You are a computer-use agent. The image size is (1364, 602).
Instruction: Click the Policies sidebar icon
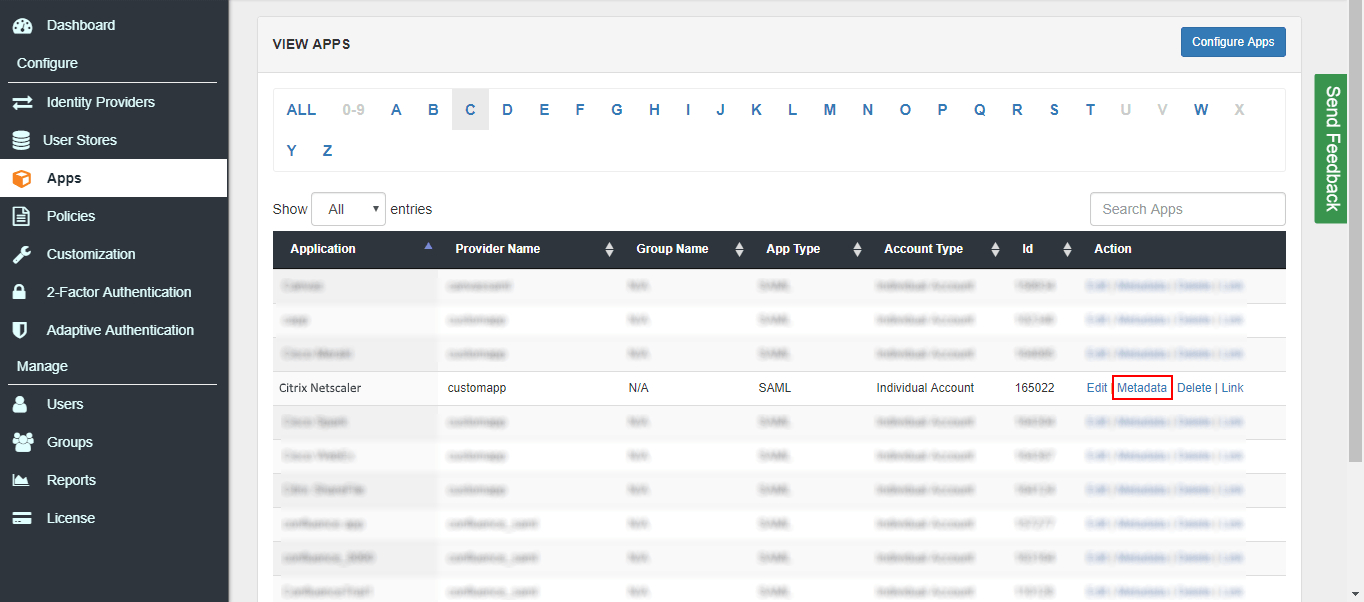[x=23, y=216]
